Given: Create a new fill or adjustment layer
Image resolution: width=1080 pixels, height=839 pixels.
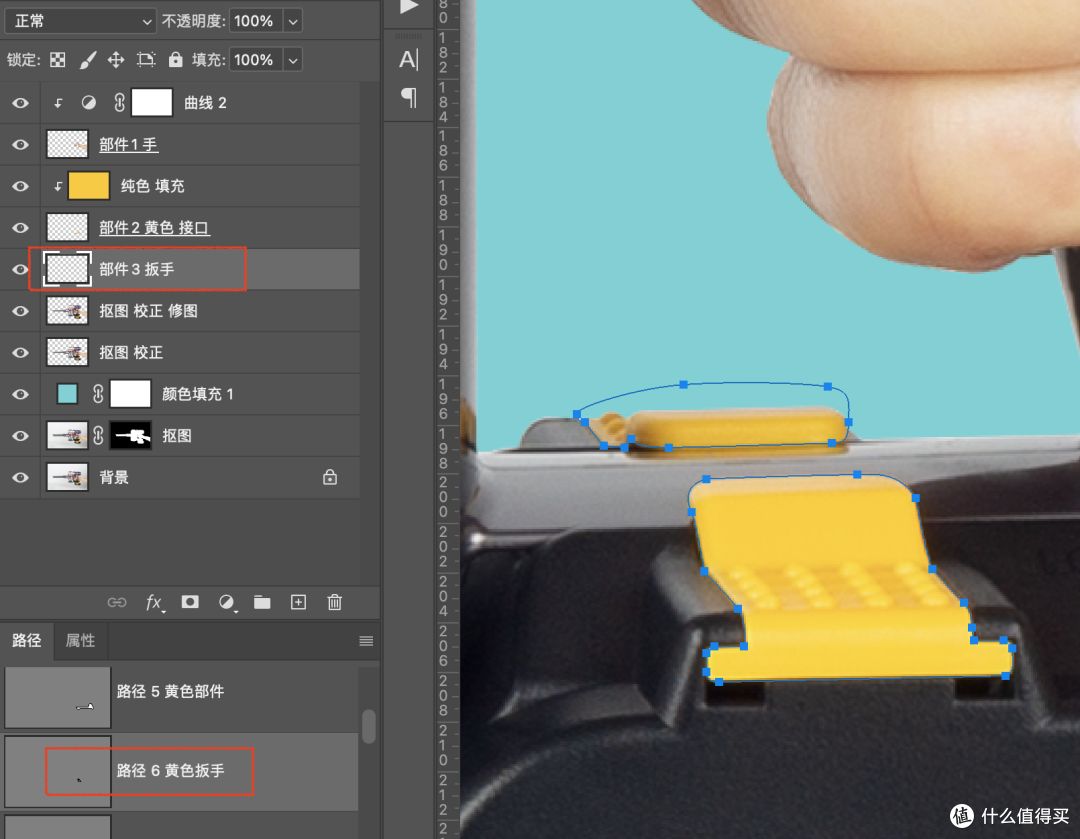Looking at the screenshot, I should click(x=226, y=603).
